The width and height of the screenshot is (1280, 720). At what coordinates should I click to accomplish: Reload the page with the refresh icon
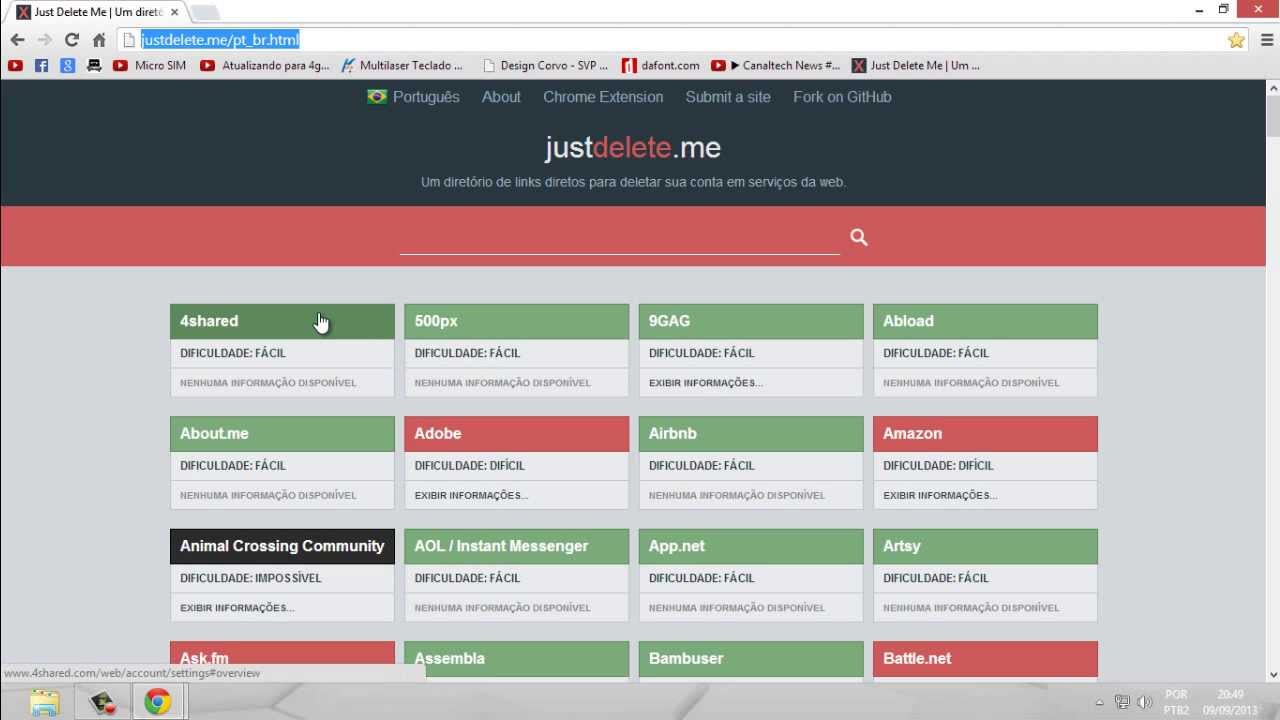(71, 40)
